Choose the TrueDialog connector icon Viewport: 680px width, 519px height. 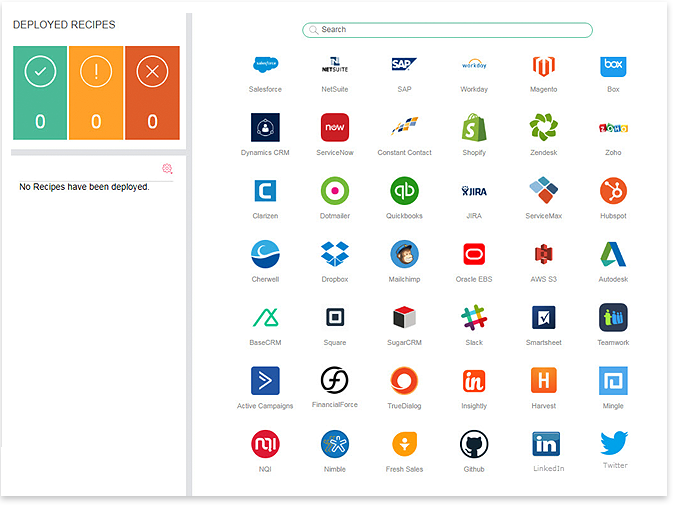point(404,381)
